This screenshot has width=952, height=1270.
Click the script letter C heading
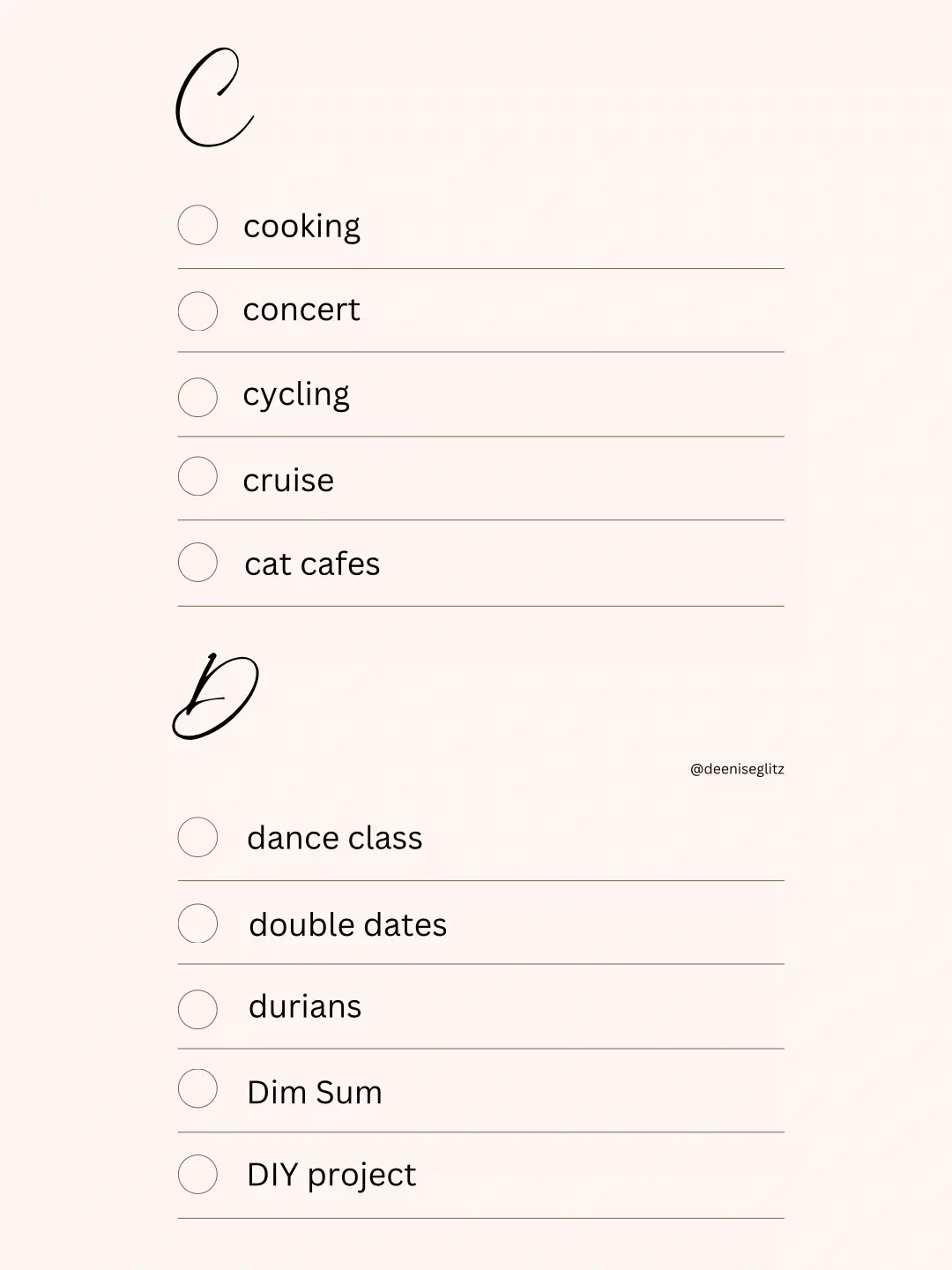point(214,99)
